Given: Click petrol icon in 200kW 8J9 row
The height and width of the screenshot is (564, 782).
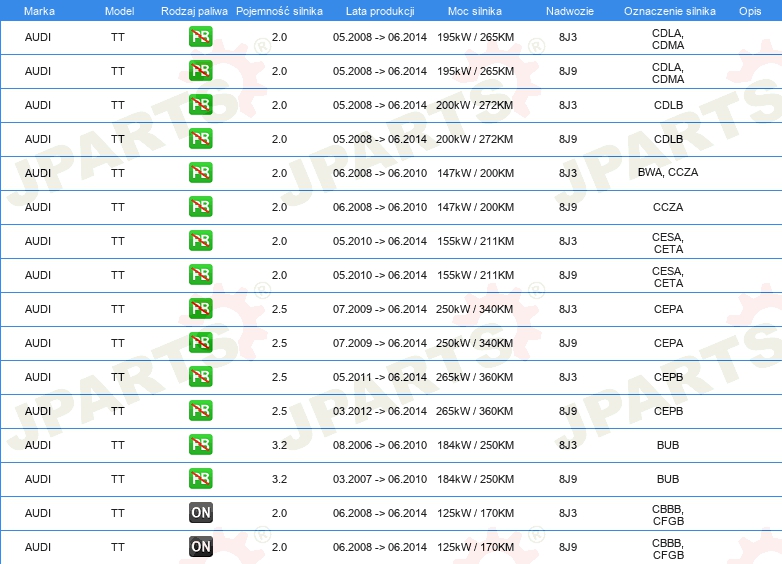Looking at the screenshot, I should click(200, 139).
